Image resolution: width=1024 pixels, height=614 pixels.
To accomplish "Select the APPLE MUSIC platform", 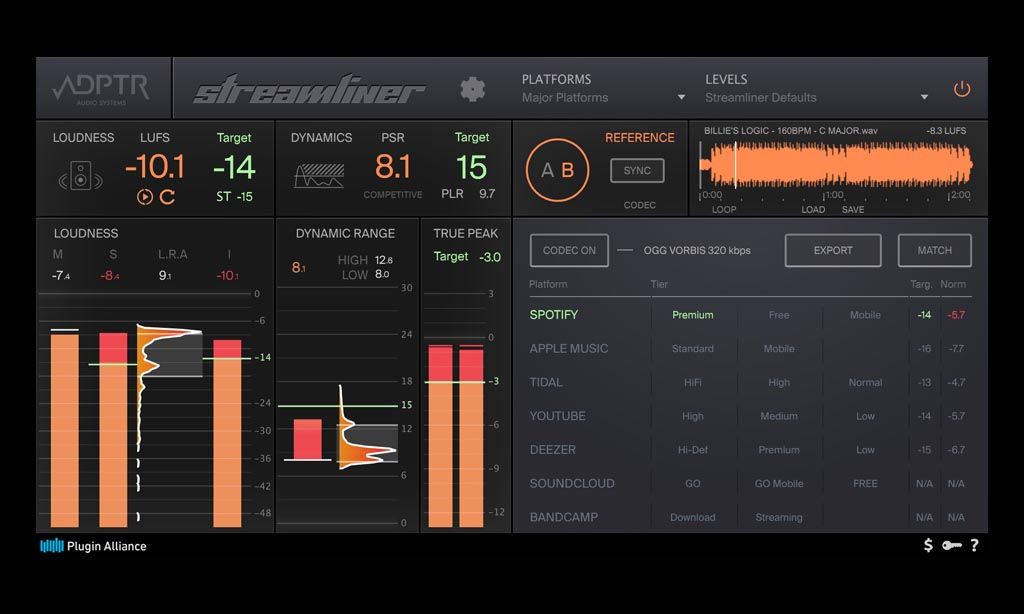I will click(x=569, y=349).
